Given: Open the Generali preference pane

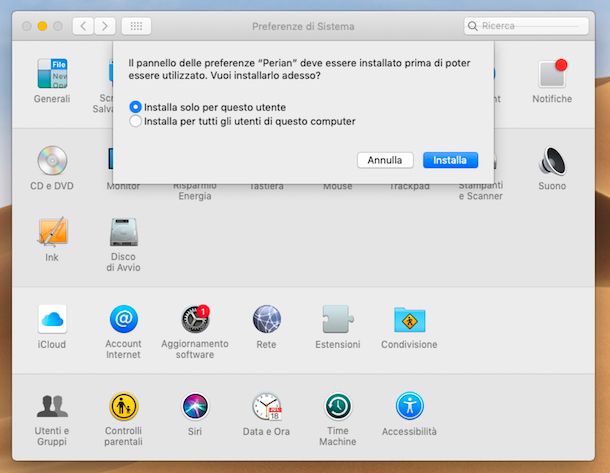Looking at the screenshot, I should [52, 74].
